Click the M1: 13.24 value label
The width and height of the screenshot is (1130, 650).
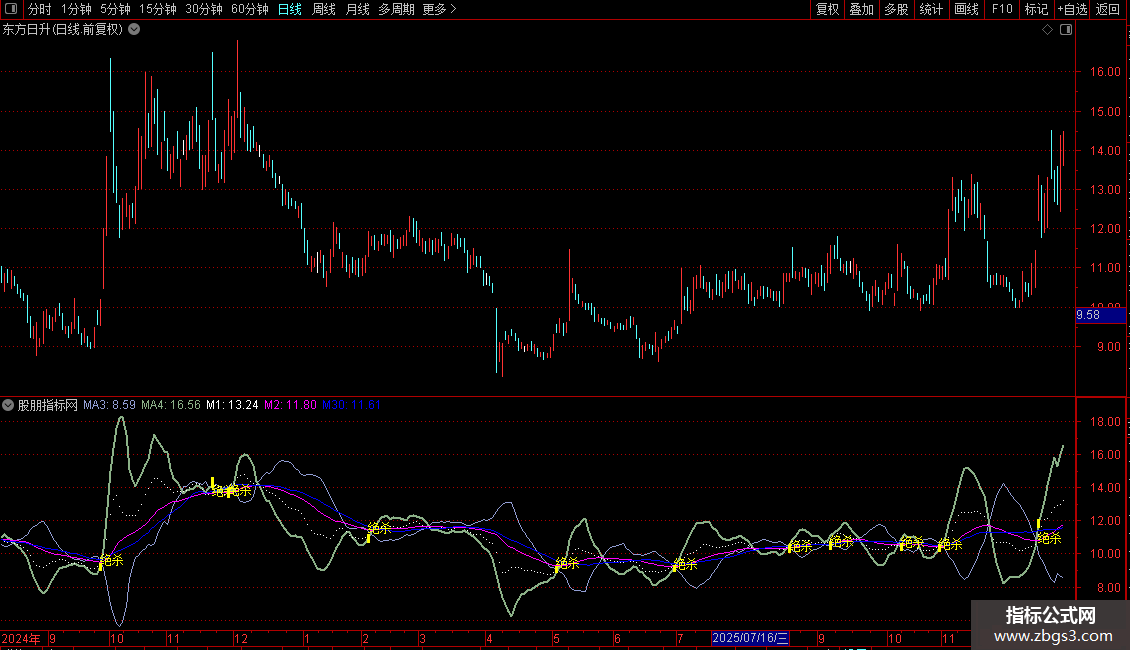232,405
